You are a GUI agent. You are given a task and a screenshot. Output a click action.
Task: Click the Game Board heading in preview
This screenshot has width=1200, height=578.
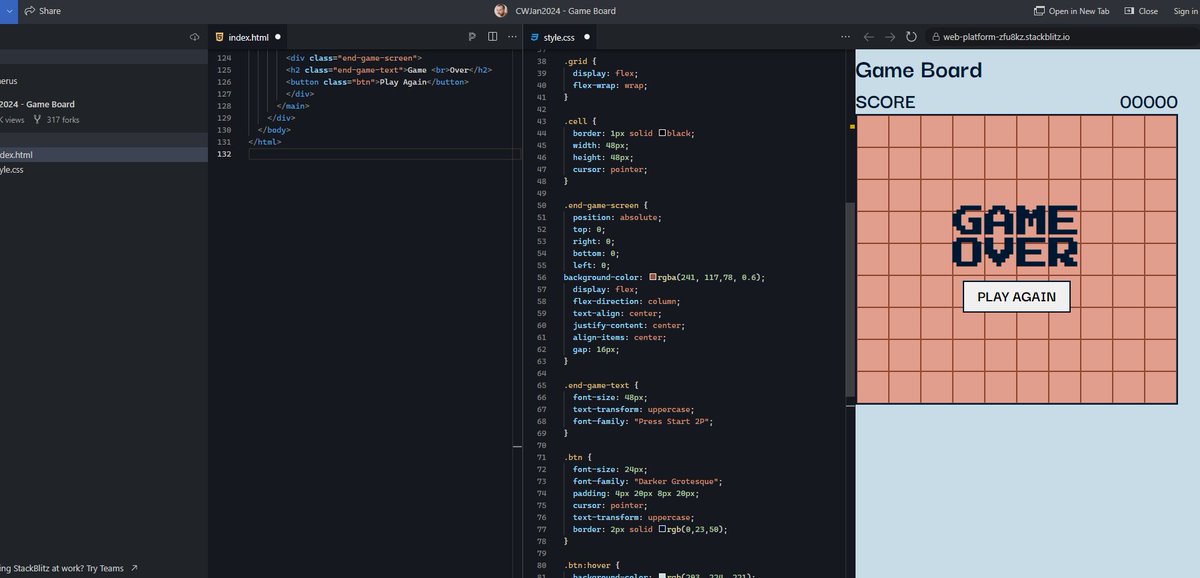(x=919, y=70)
